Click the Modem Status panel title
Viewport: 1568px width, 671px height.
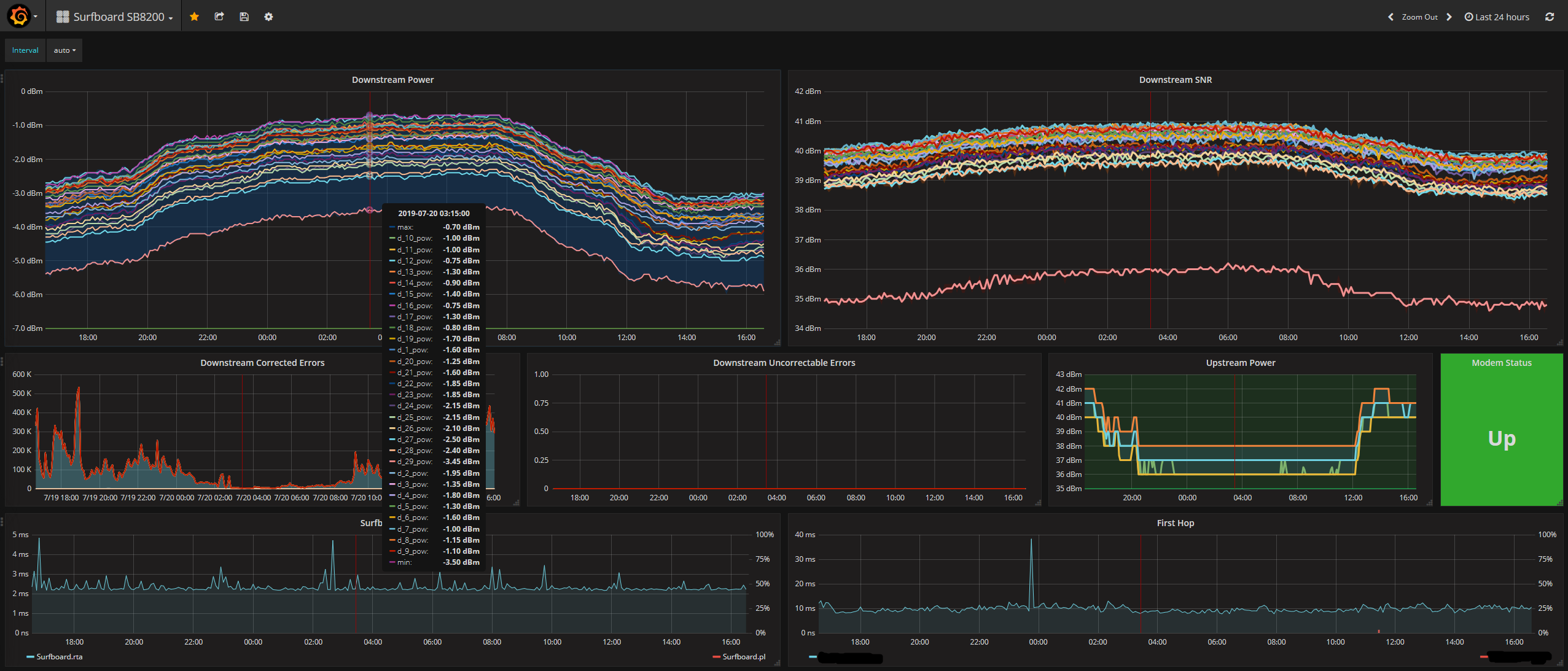tap(1501, 363)
